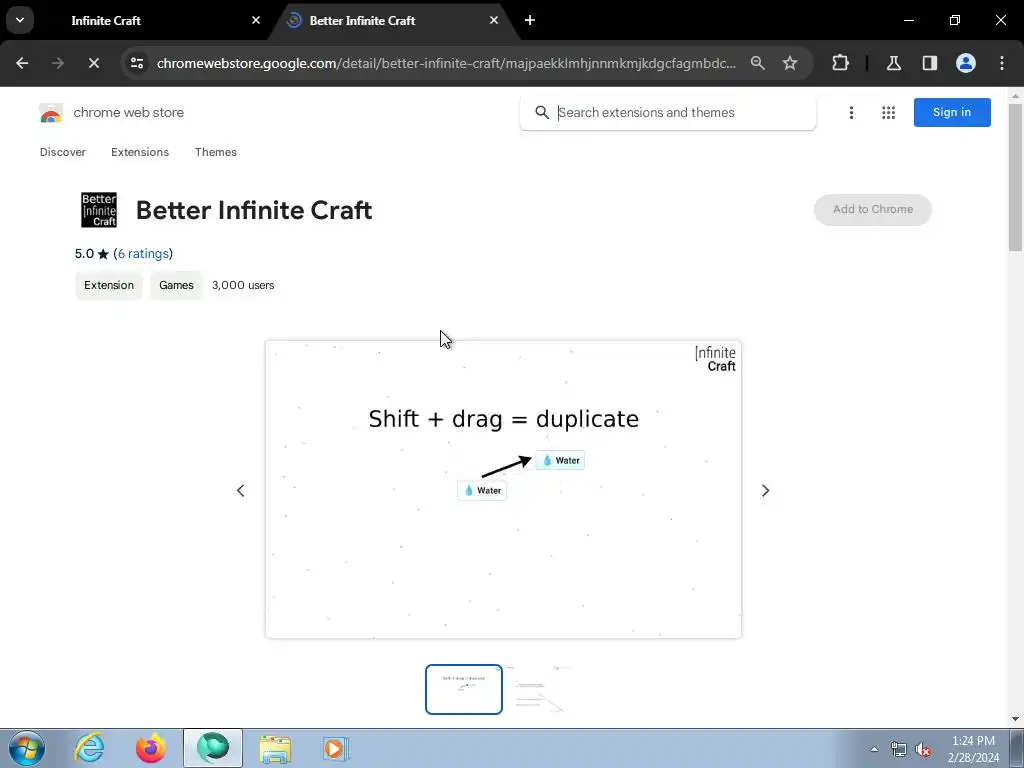Close the Infinite Craft tab
Image resolution: width=1024 pixels, height=768 pixels.
coord(256,20)
